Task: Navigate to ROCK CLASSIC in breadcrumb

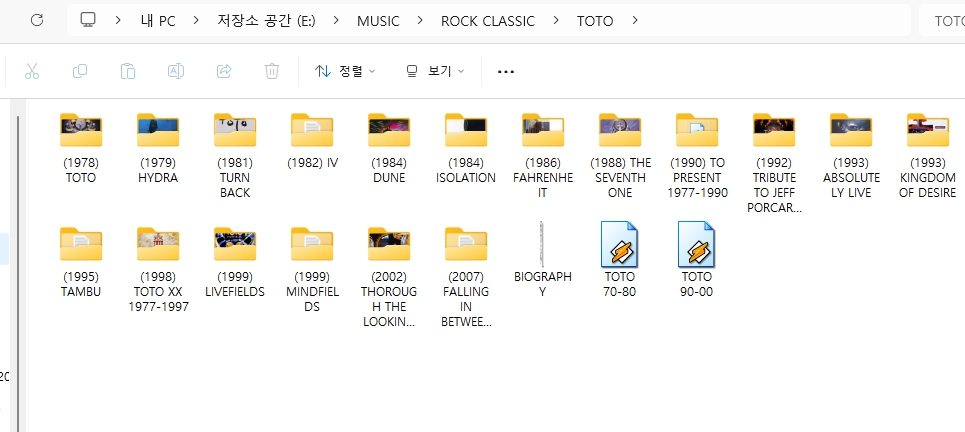Action: (487, 20)
